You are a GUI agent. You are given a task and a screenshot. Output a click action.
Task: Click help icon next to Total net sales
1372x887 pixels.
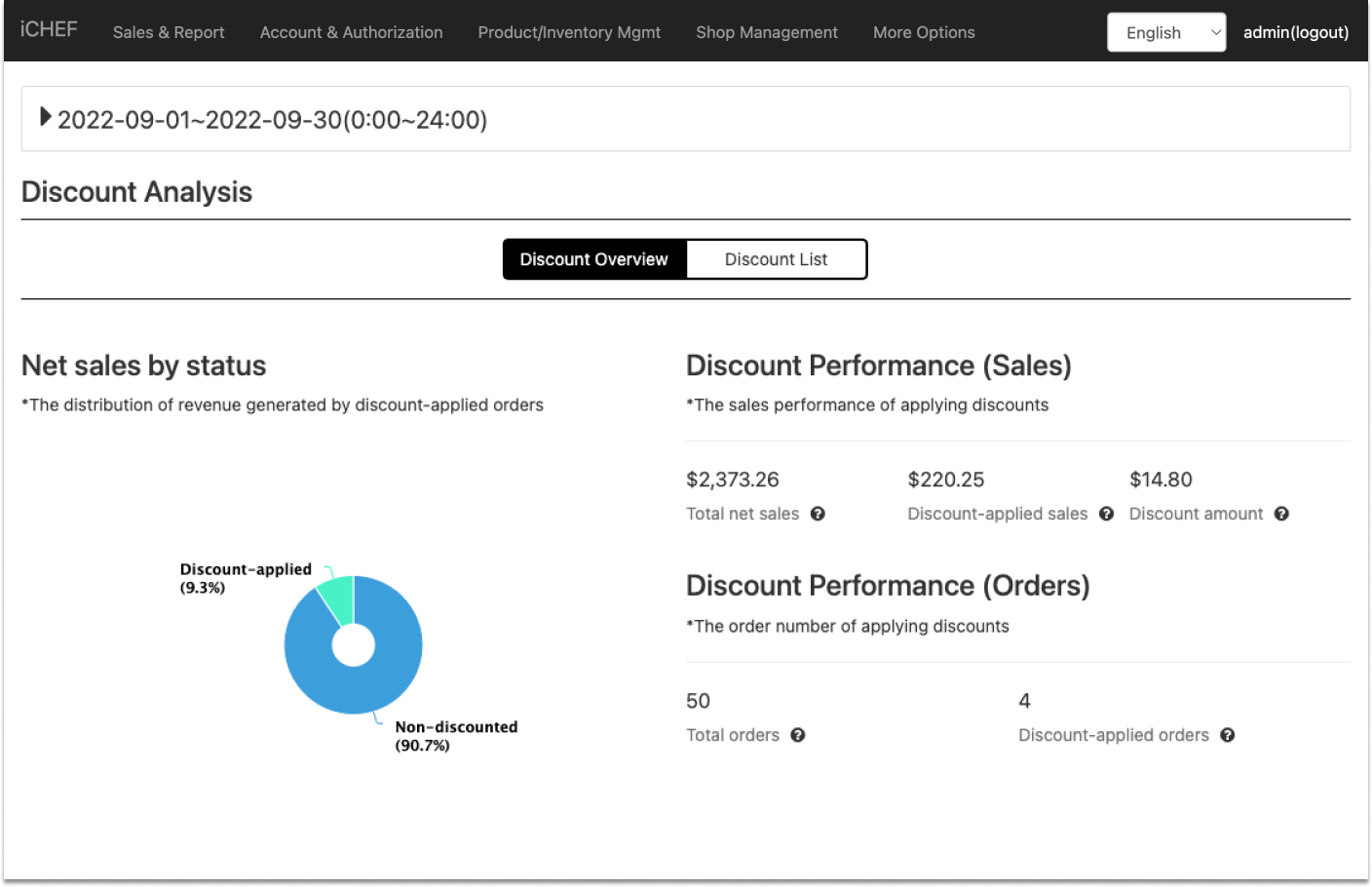click(x=818, y=514)
